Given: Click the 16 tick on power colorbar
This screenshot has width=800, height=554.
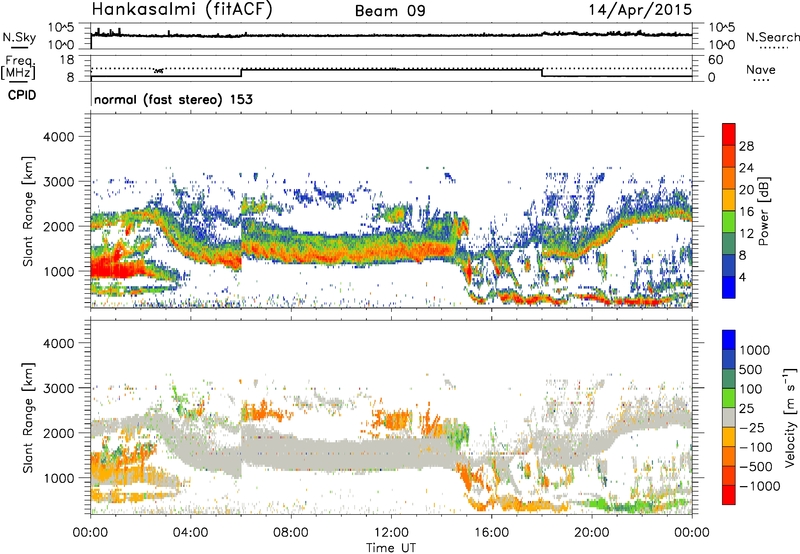Looking at the screenshot, I should pos(746,212).
